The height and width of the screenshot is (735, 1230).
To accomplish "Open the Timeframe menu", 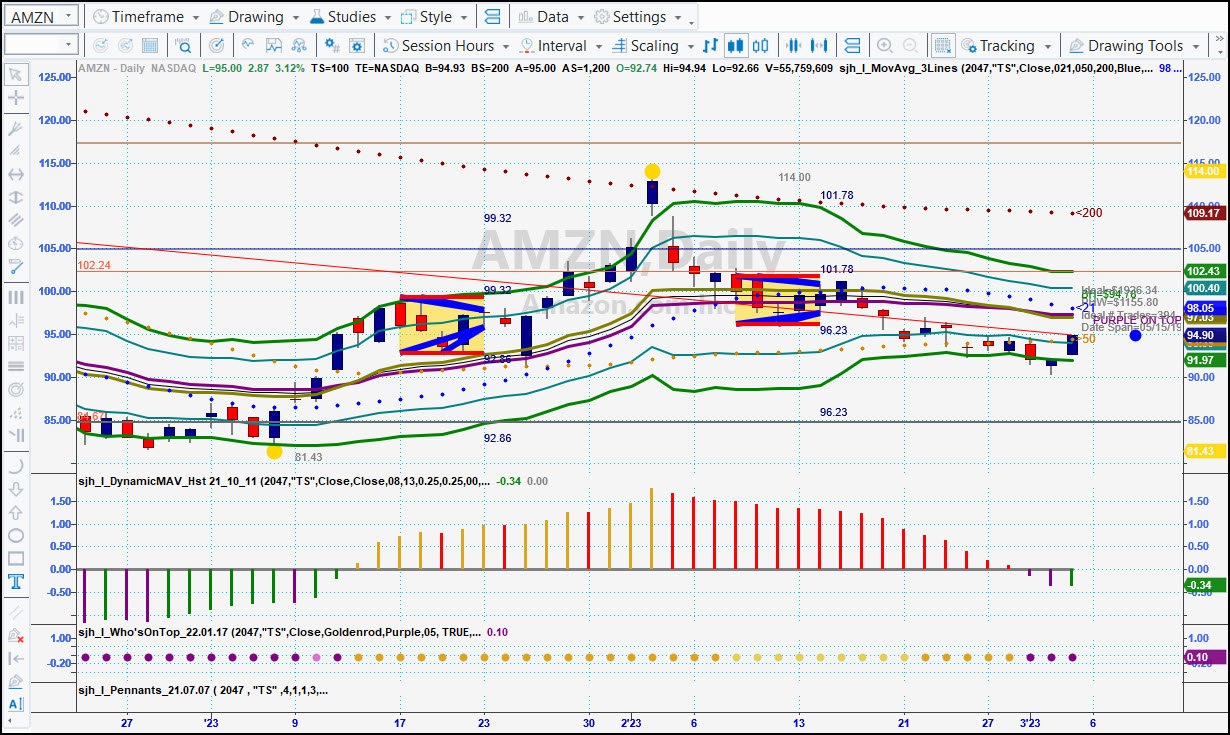I will coord(146,17).
